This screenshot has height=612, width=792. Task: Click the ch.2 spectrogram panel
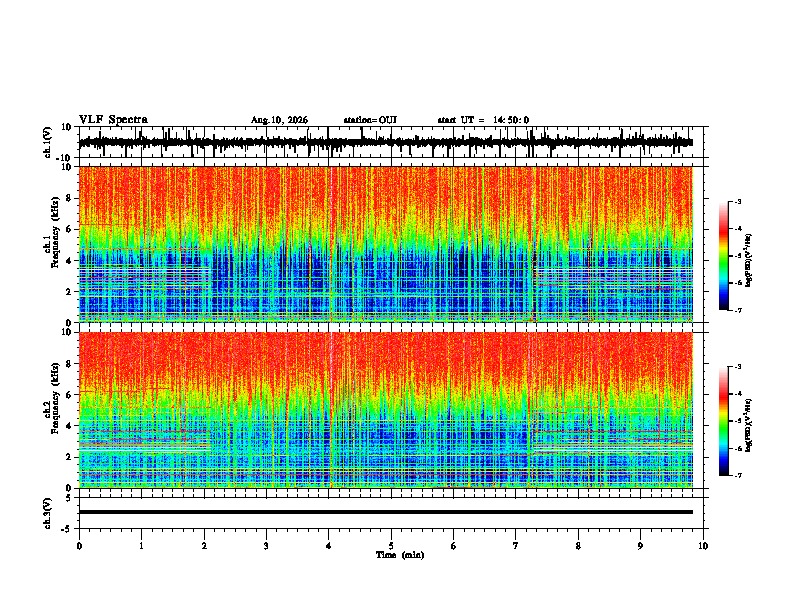coord(385,410)
